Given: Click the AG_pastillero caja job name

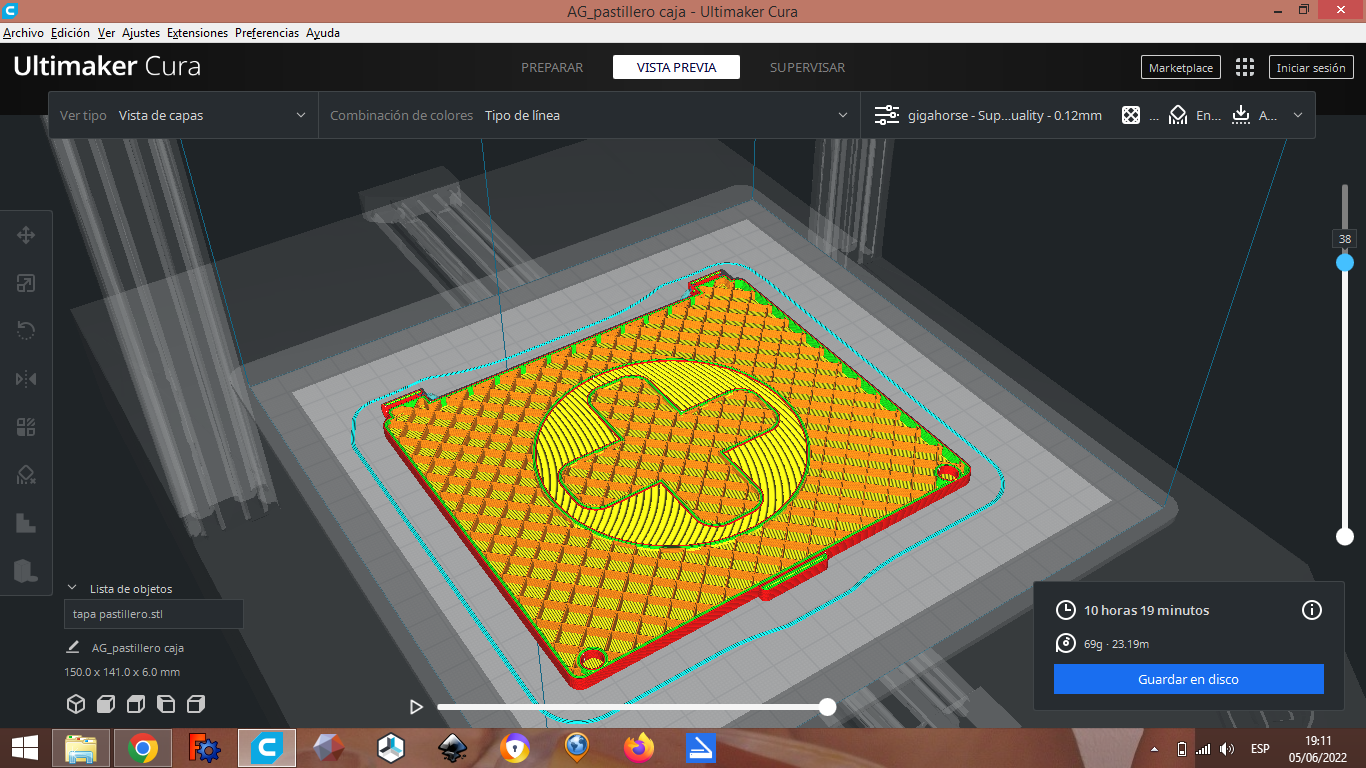Looking at the screenshot, I should pyautogui.click(x=138, y=648).
